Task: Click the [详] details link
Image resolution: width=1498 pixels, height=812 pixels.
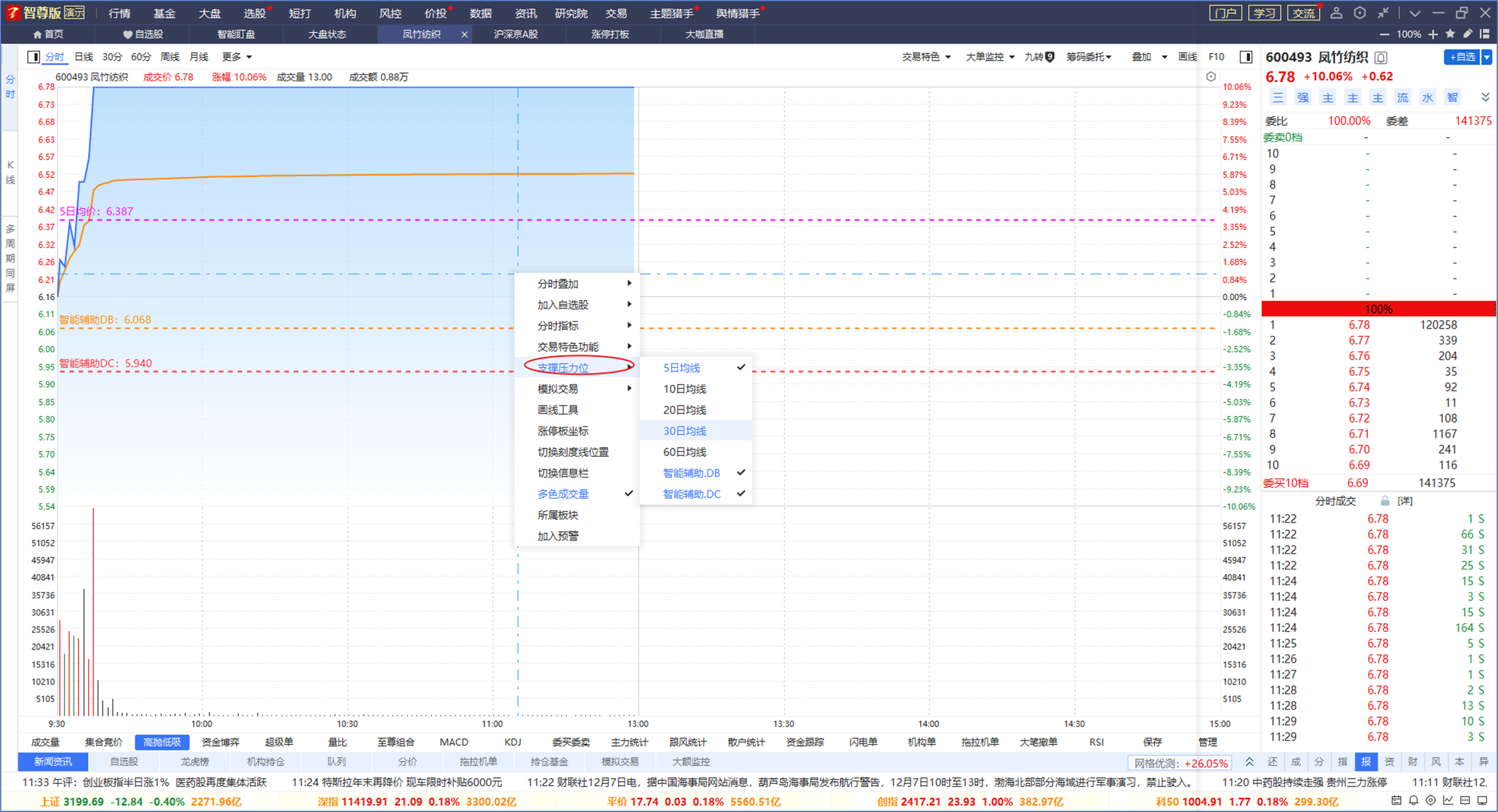Action: point(1404,501)
